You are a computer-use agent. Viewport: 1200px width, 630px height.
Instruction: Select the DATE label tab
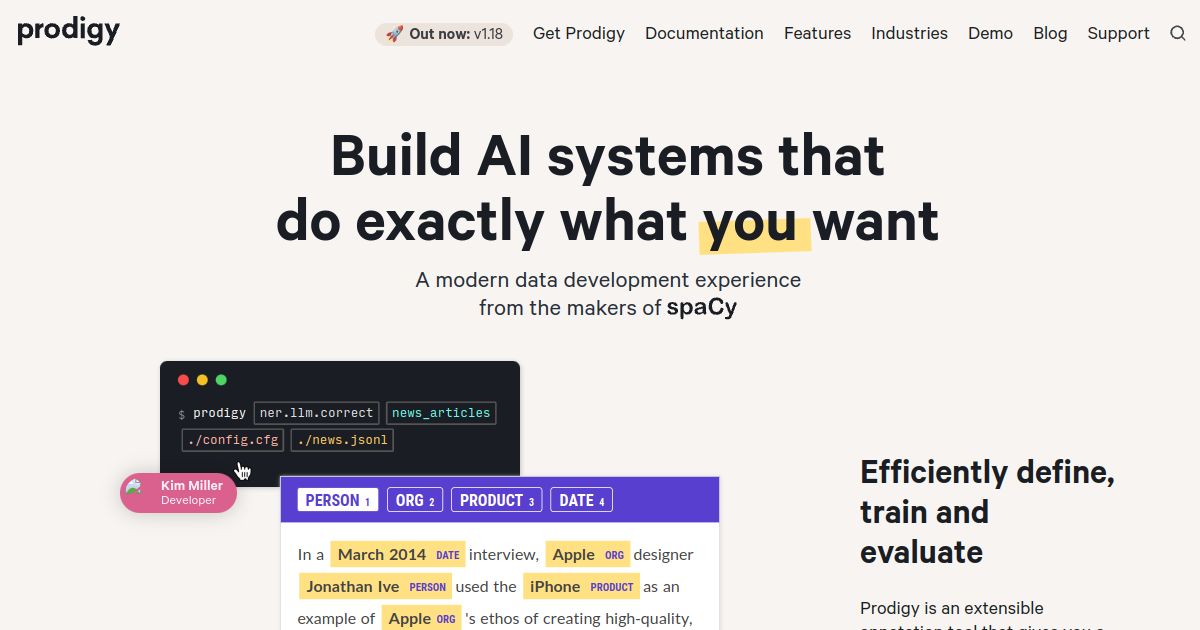tap(582, 500)
